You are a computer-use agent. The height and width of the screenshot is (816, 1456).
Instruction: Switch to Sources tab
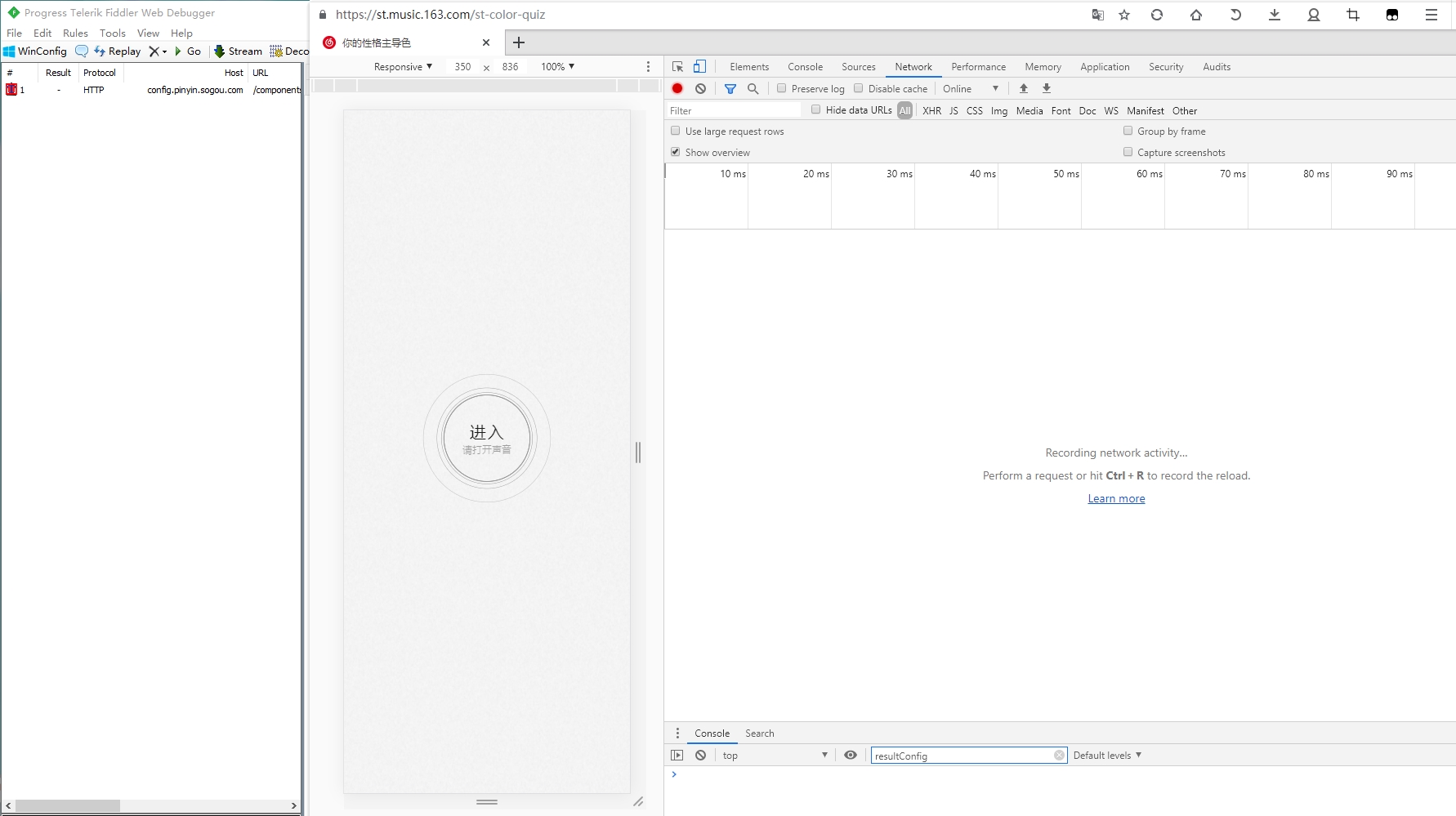[x=859, y=67]
